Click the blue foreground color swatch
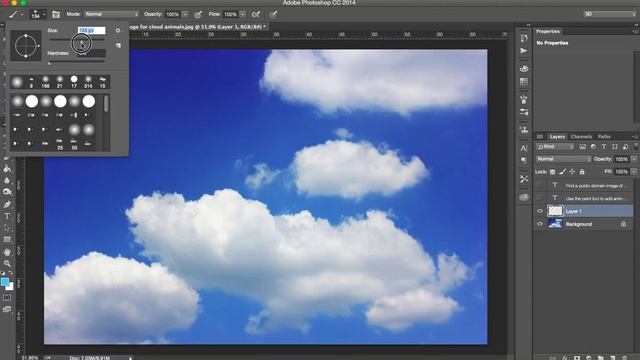Screen dimensions: 640x360 [5, 282]
